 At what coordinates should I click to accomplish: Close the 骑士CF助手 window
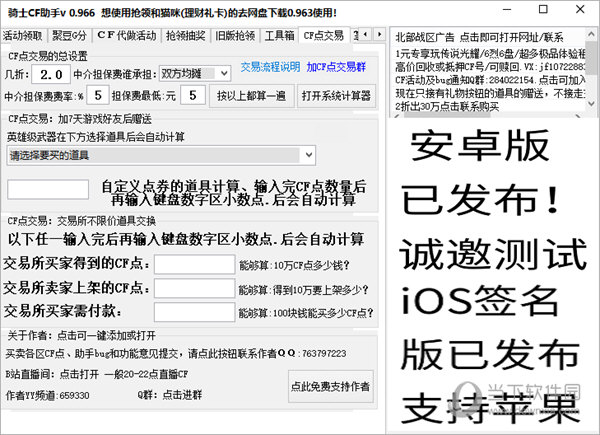[x=580, y=10]
